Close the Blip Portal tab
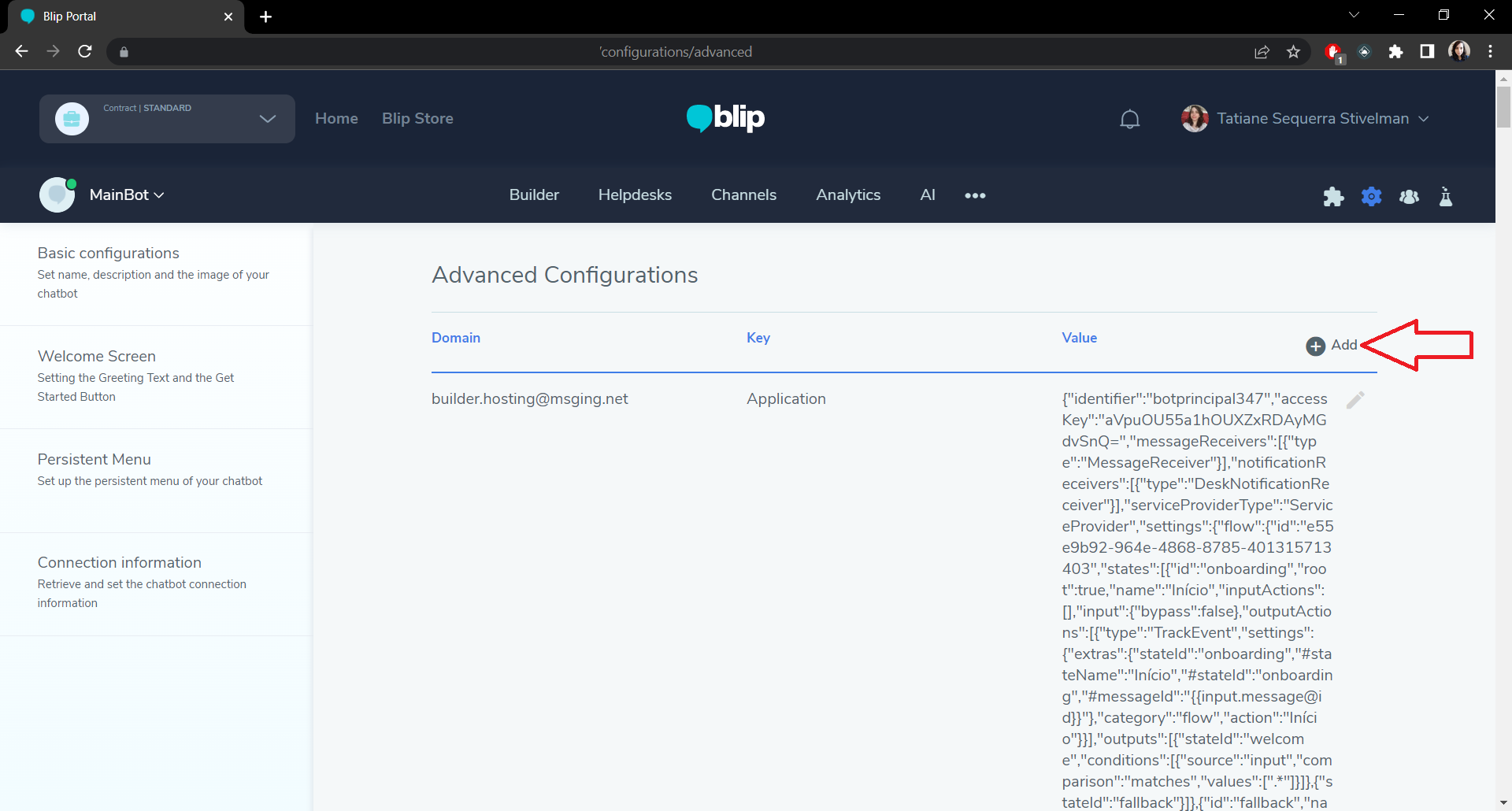Image resolution: width=1512 pixels, height=811 pixels. click(228, 17)
